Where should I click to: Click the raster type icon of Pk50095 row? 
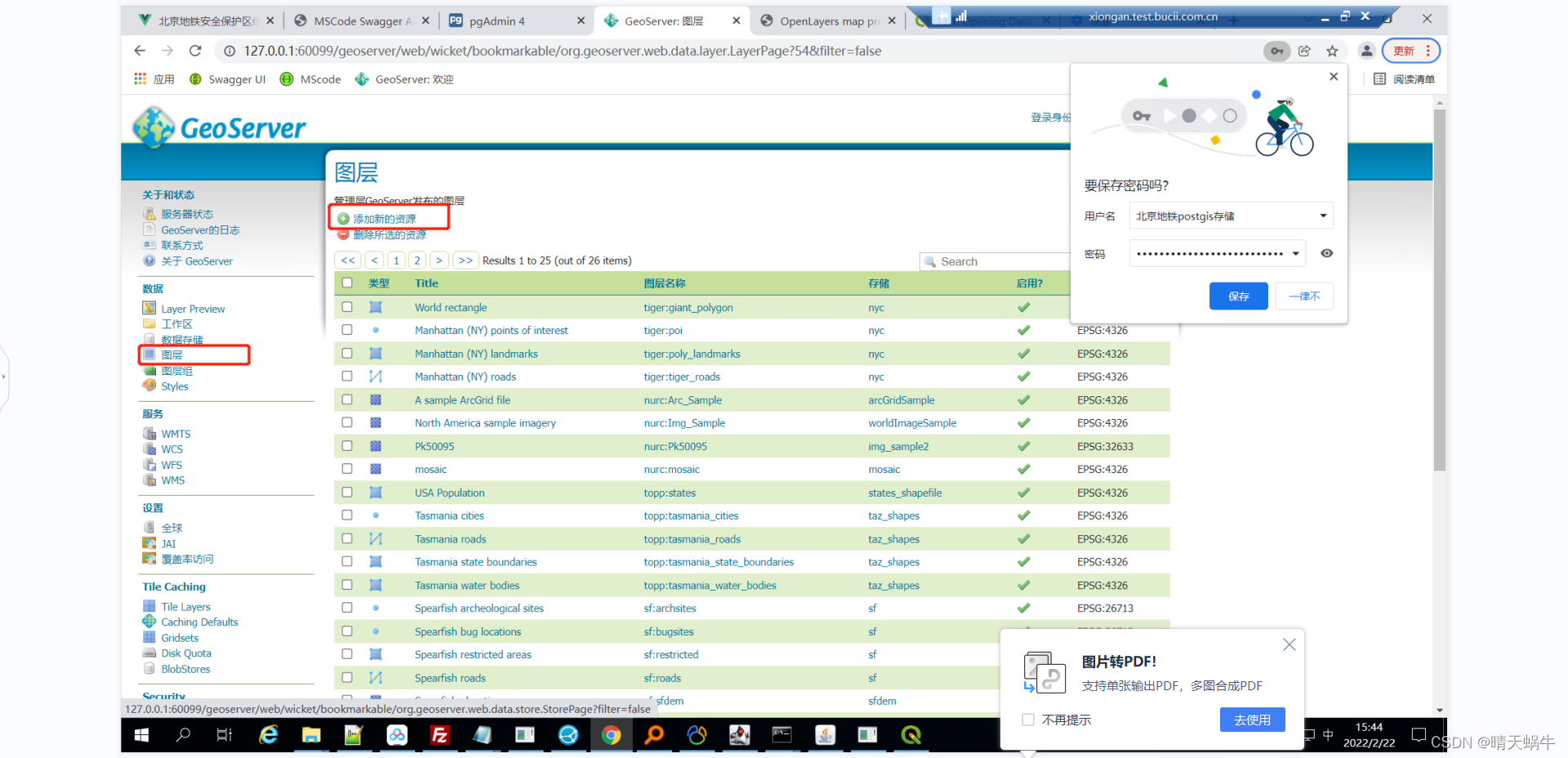coord(376,446)
